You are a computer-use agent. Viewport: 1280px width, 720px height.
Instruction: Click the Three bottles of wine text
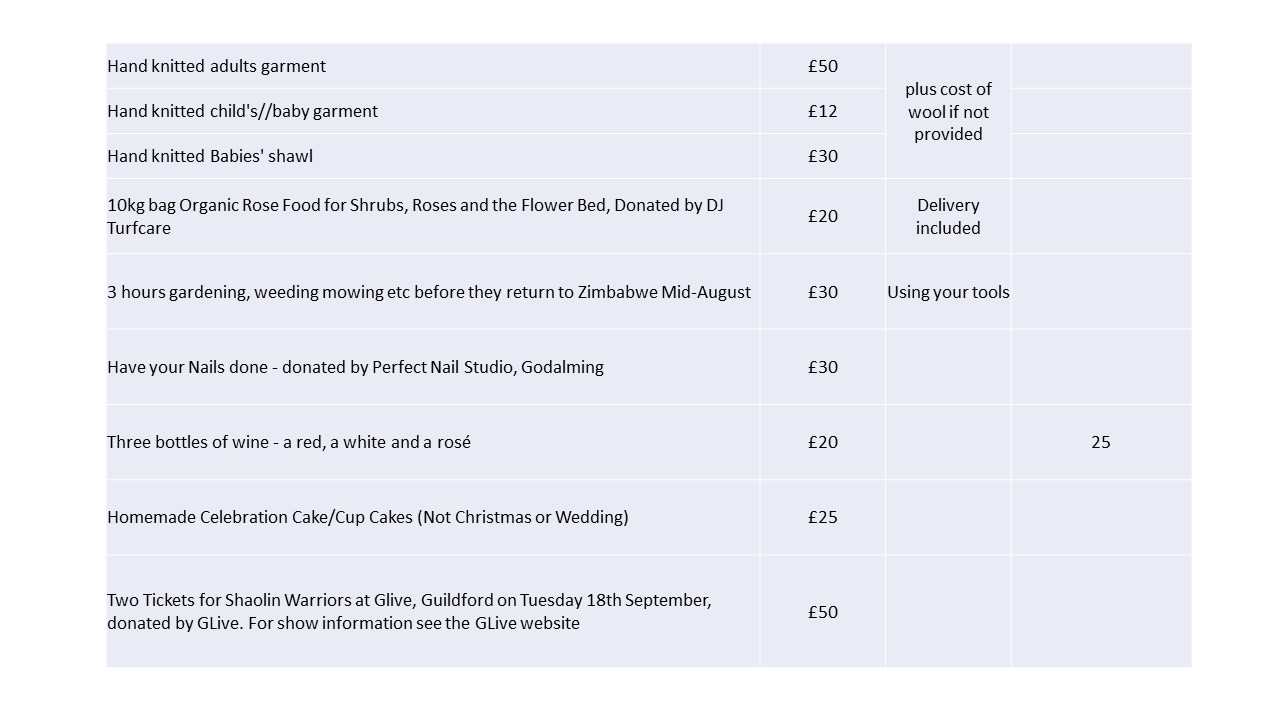[289, 442]
